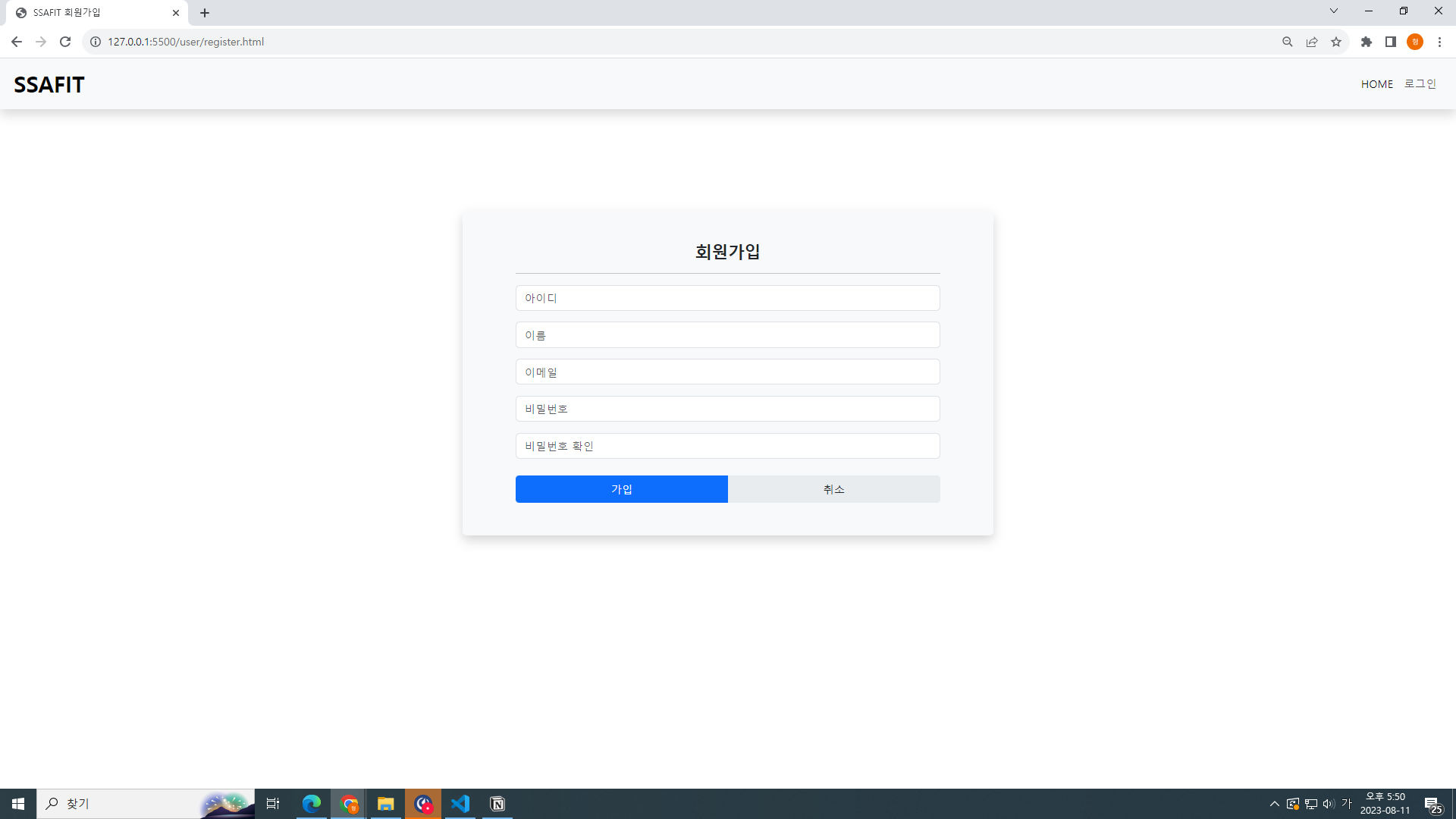Open the volume tray icon
Screen dimensions: 1456x819
pyautogui.click(x=1329, y=804)
